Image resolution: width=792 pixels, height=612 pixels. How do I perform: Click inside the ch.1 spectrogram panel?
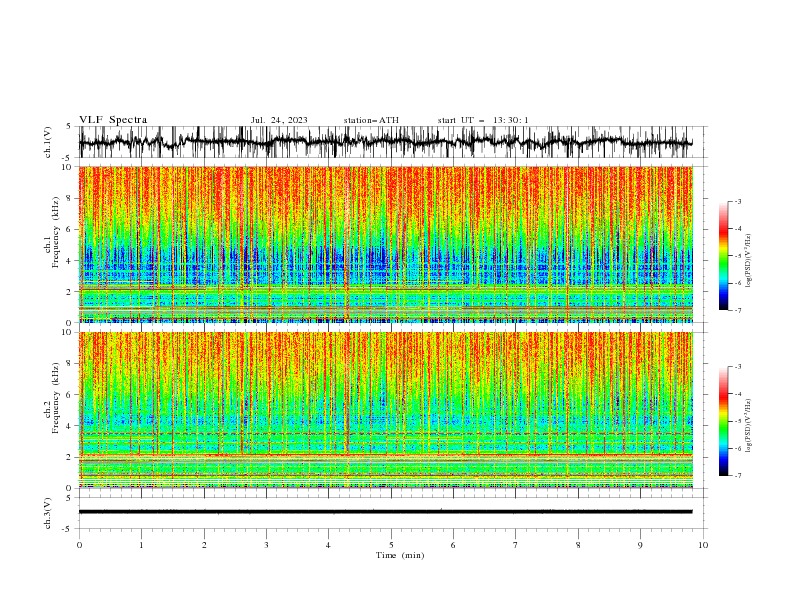click(x=386, y=244)
